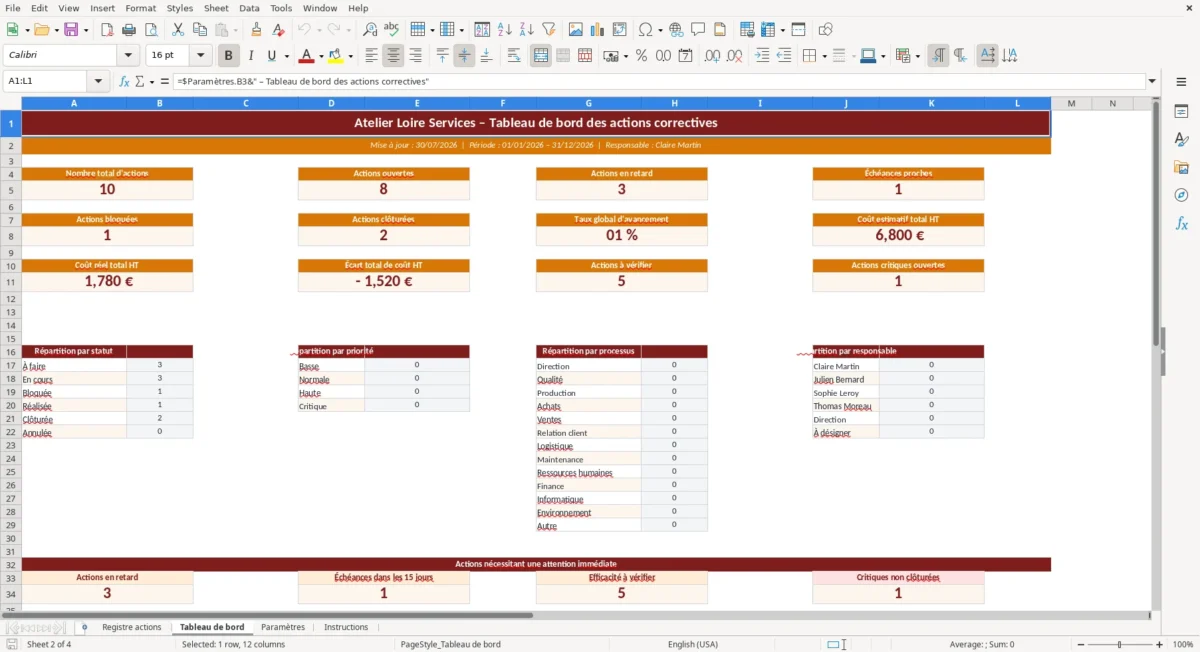This screenshot has height=652, width=1200.
Task: Expand the formula bar
Action: [1152, 81]
